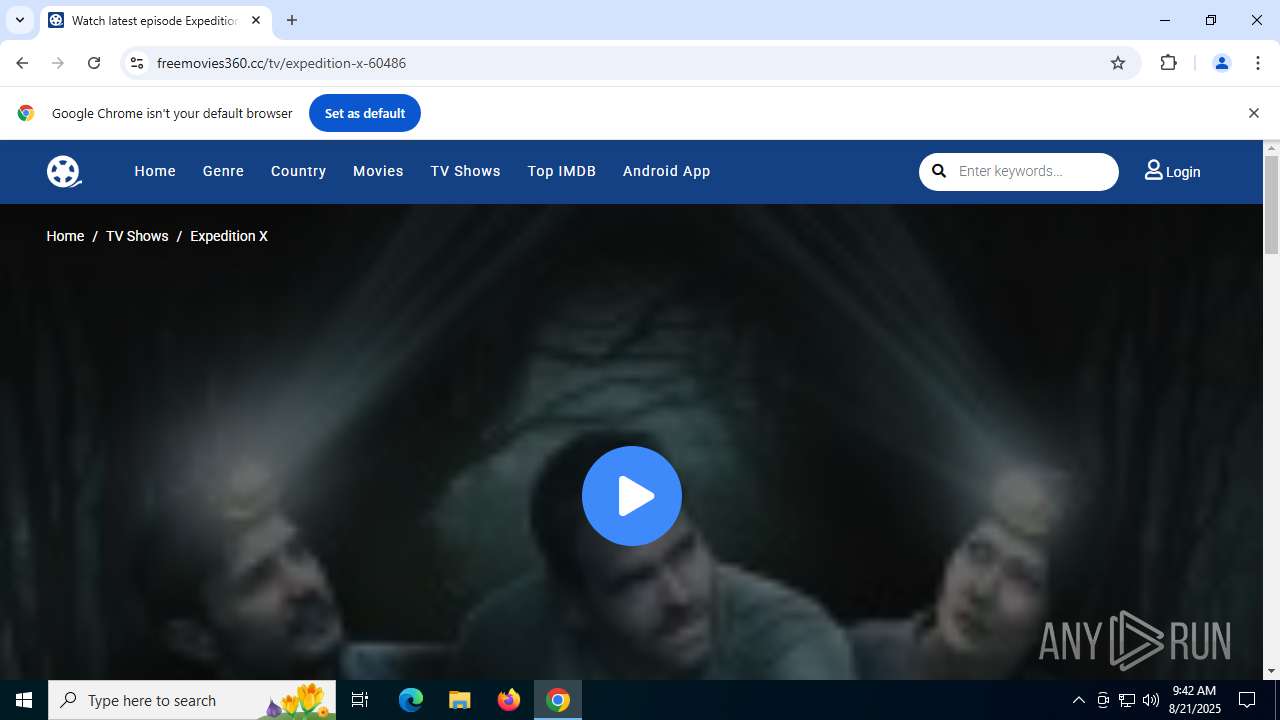
Task: Open a new browser tab
Action: (x=292, y=20)
